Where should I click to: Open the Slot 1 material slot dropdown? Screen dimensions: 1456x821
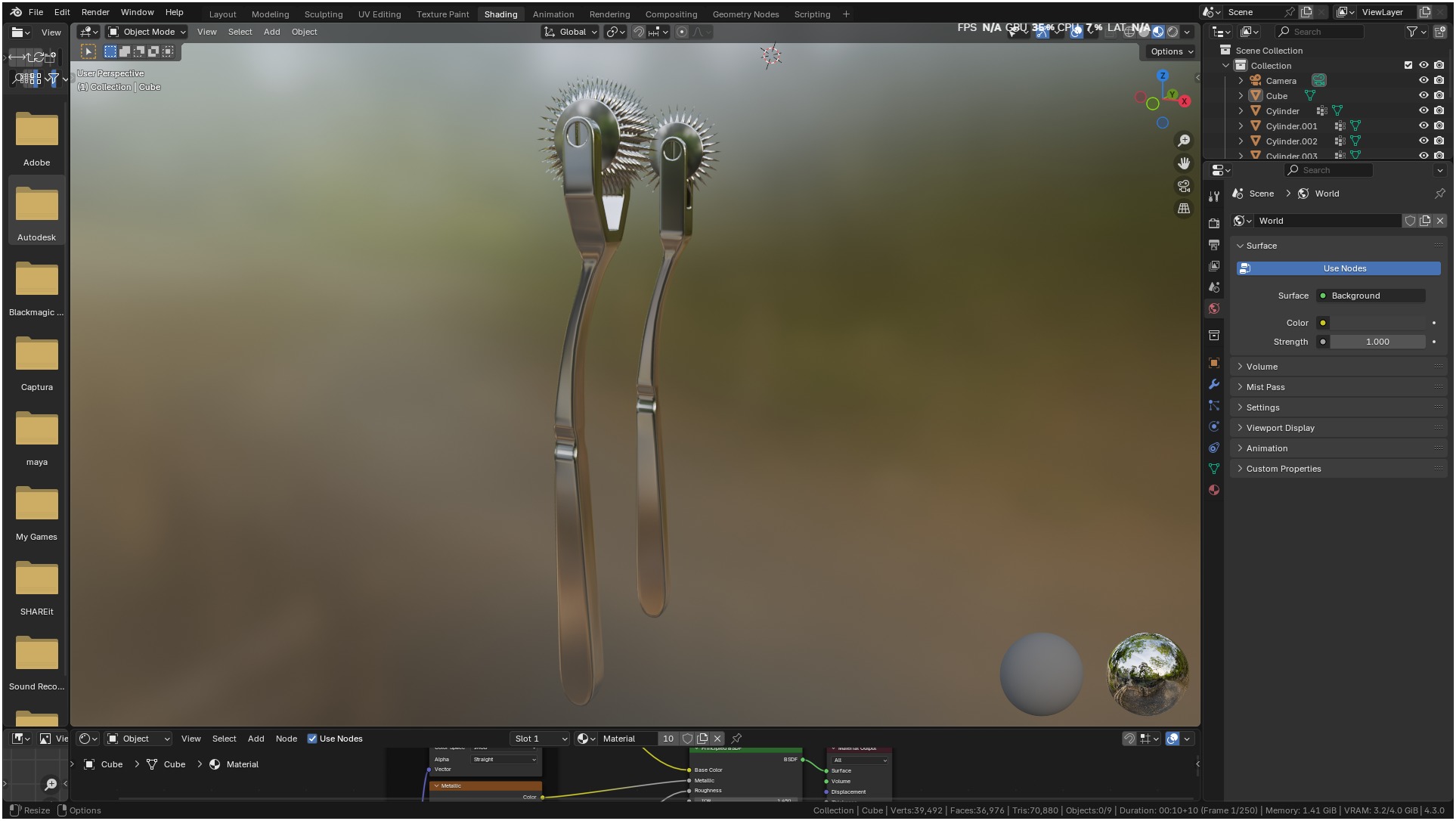(540, 739)
